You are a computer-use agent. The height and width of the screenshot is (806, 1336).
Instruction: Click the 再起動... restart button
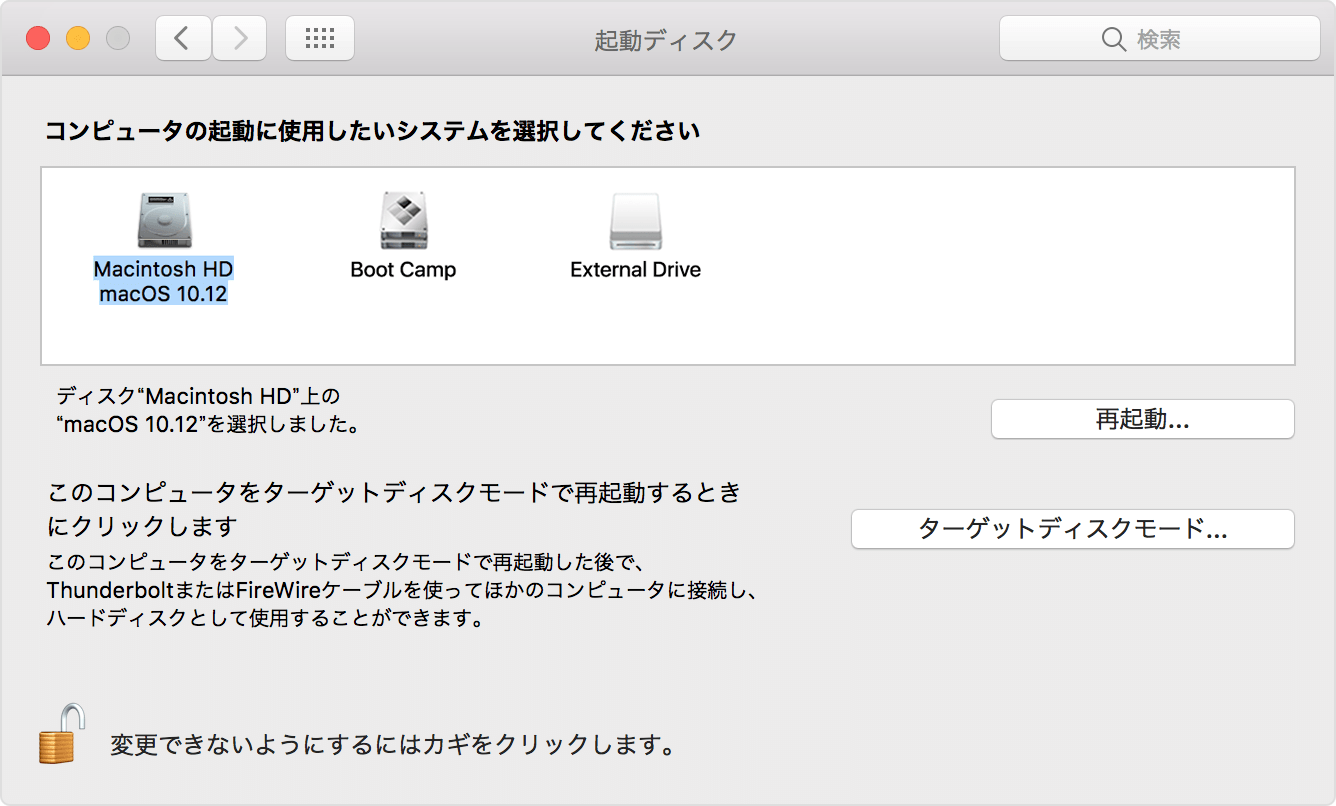[x=1143, y=419]
